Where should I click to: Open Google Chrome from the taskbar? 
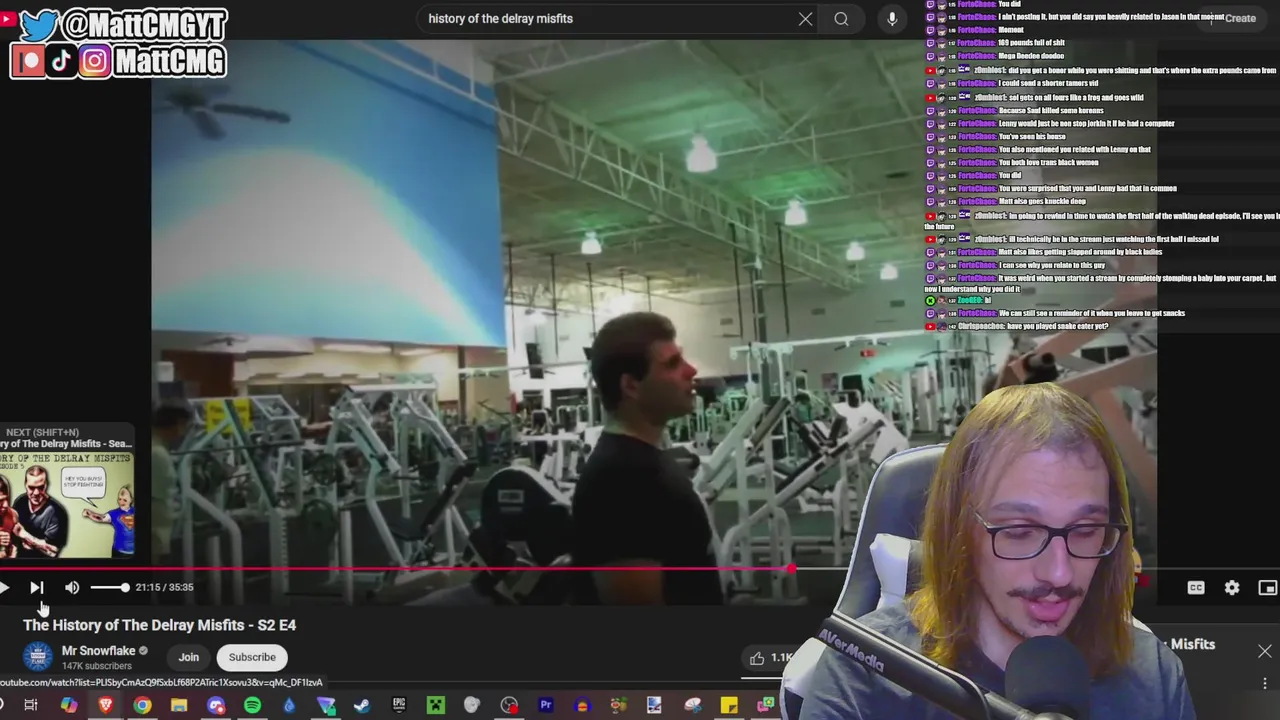[x=142, y=705]
